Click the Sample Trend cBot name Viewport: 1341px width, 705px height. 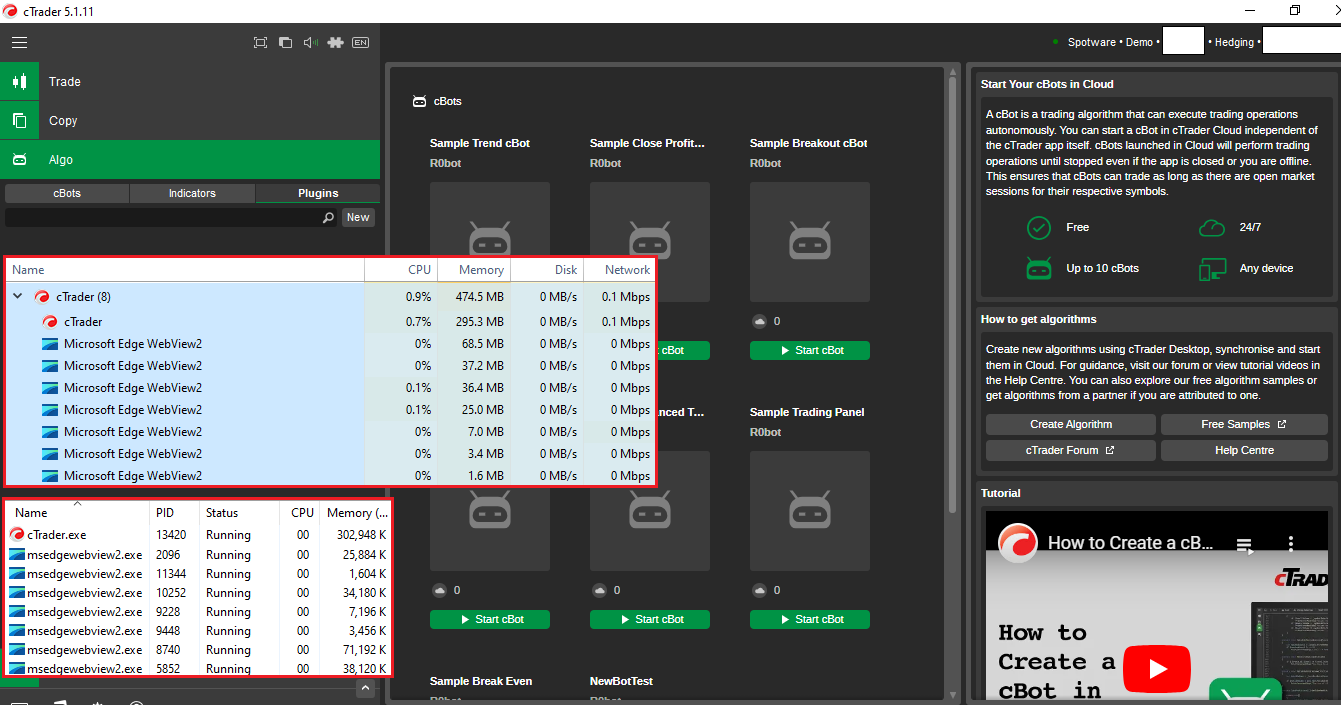[x=480, y=143]
